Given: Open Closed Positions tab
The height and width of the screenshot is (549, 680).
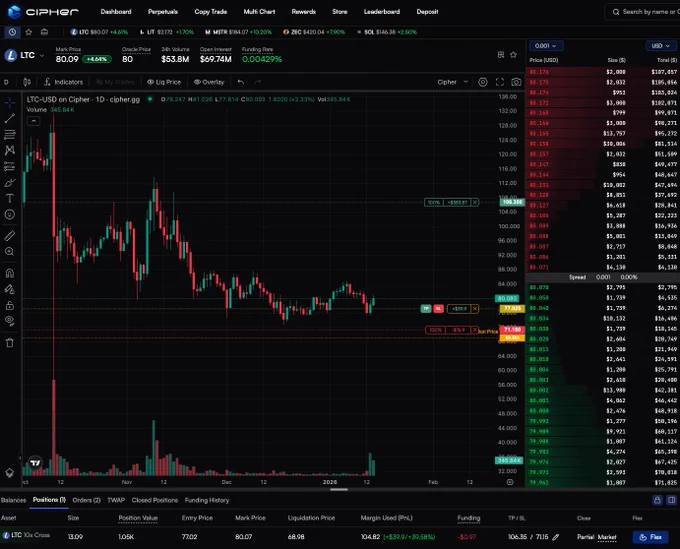Looking at the screenshot, I should point(155,500).
